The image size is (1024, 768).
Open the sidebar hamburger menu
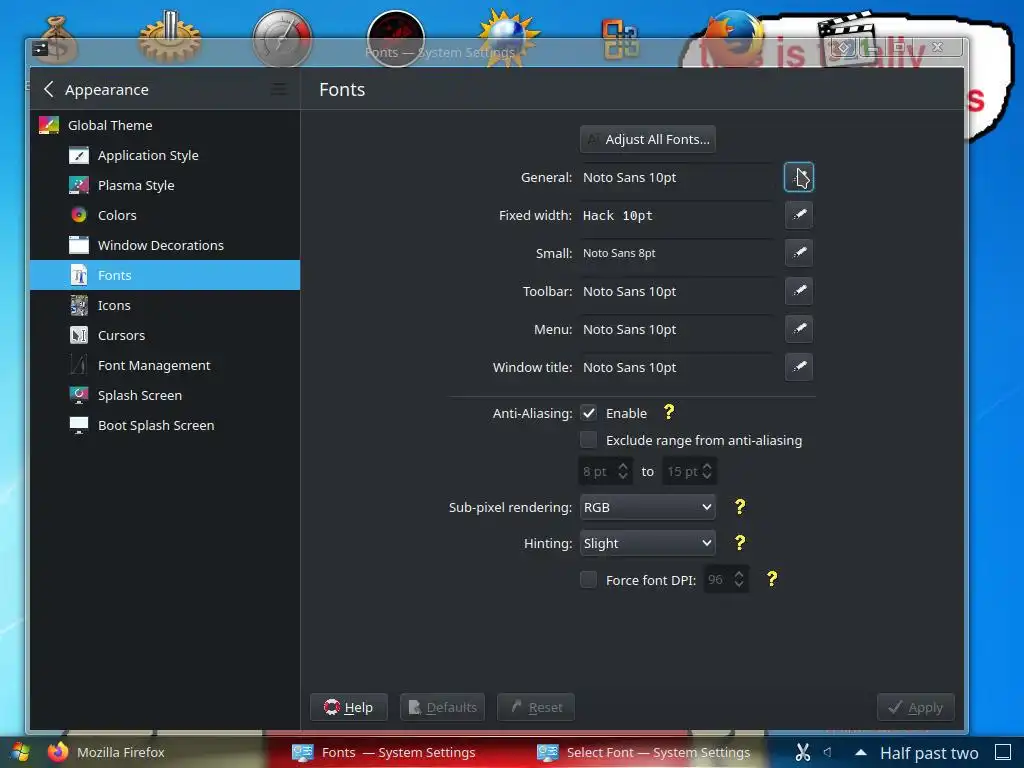point(279,89)
